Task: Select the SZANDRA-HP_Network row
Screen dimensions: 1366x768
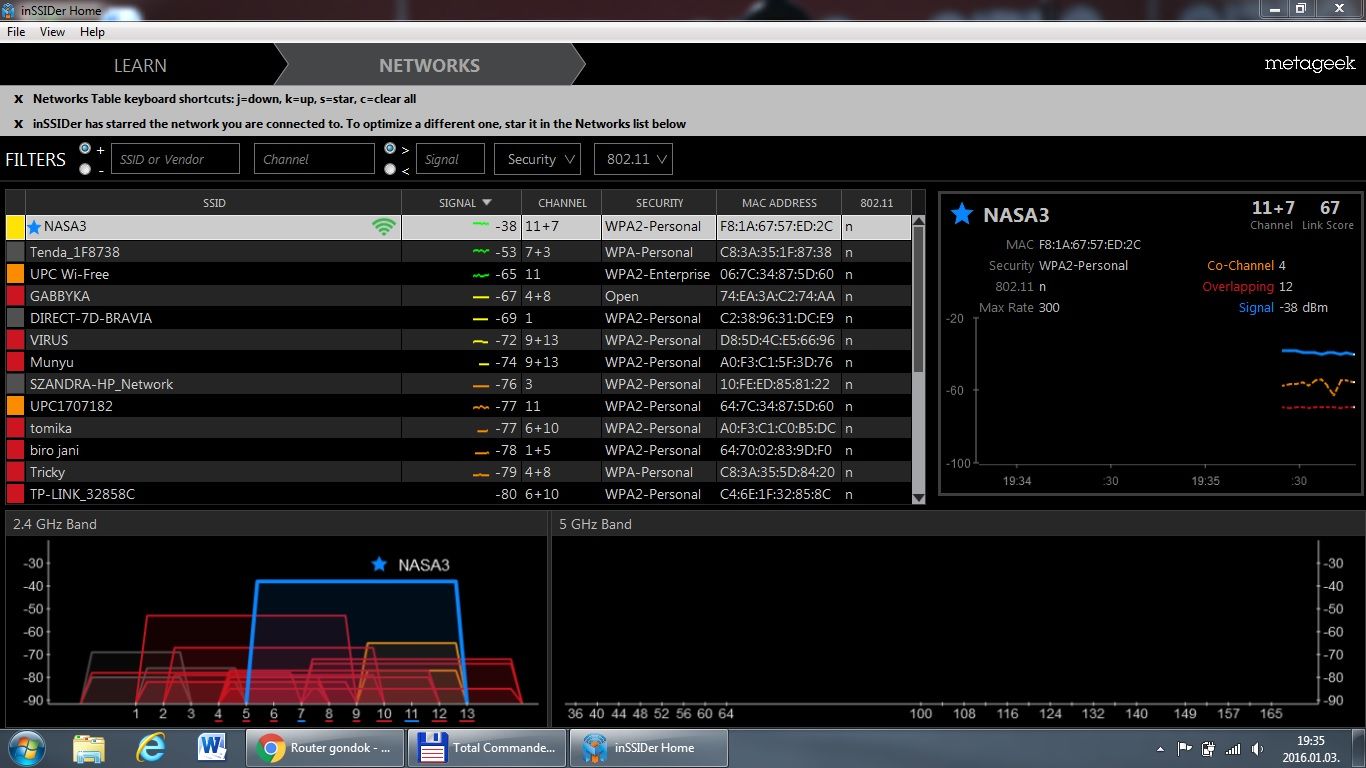Action: [459, 384]
